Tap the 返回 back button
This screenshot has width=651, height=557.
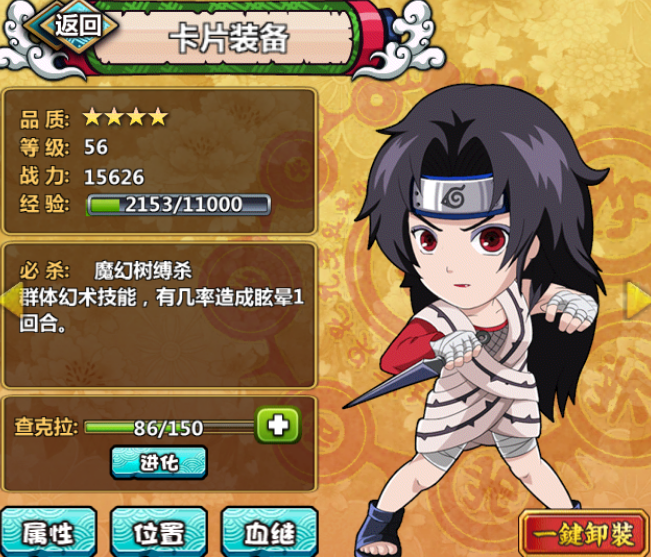click(x=71, y=26)
